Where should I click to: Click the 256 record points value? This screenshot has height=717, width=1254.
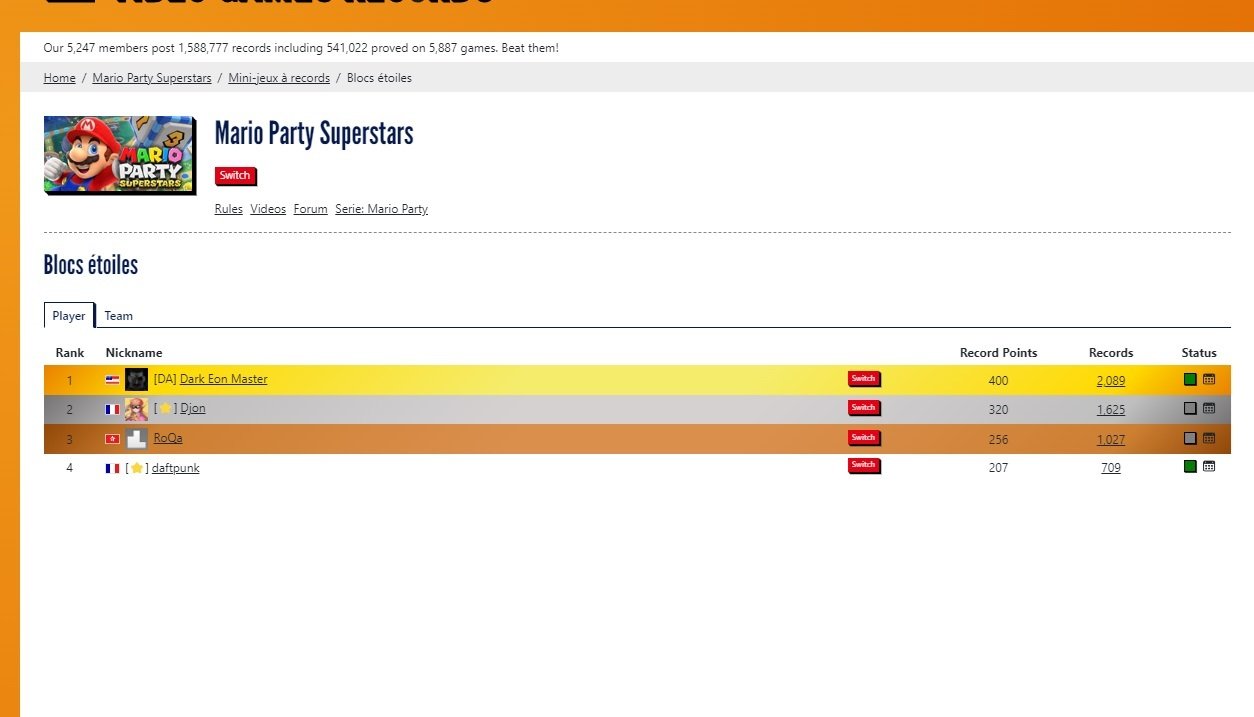[998, 439]
